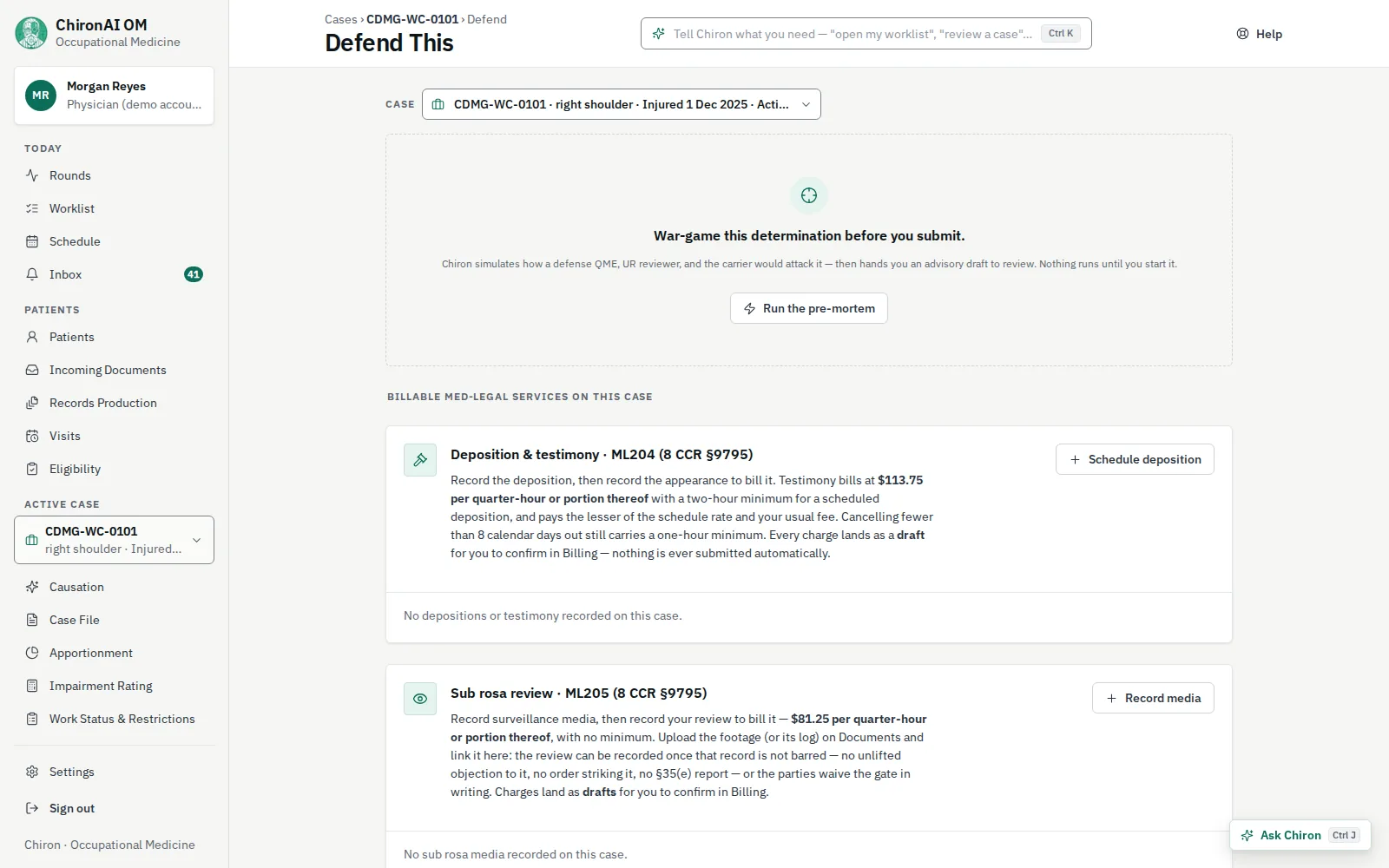
Task: Click the gavel icon on Deposition card
Action: (x=420, y=460)
